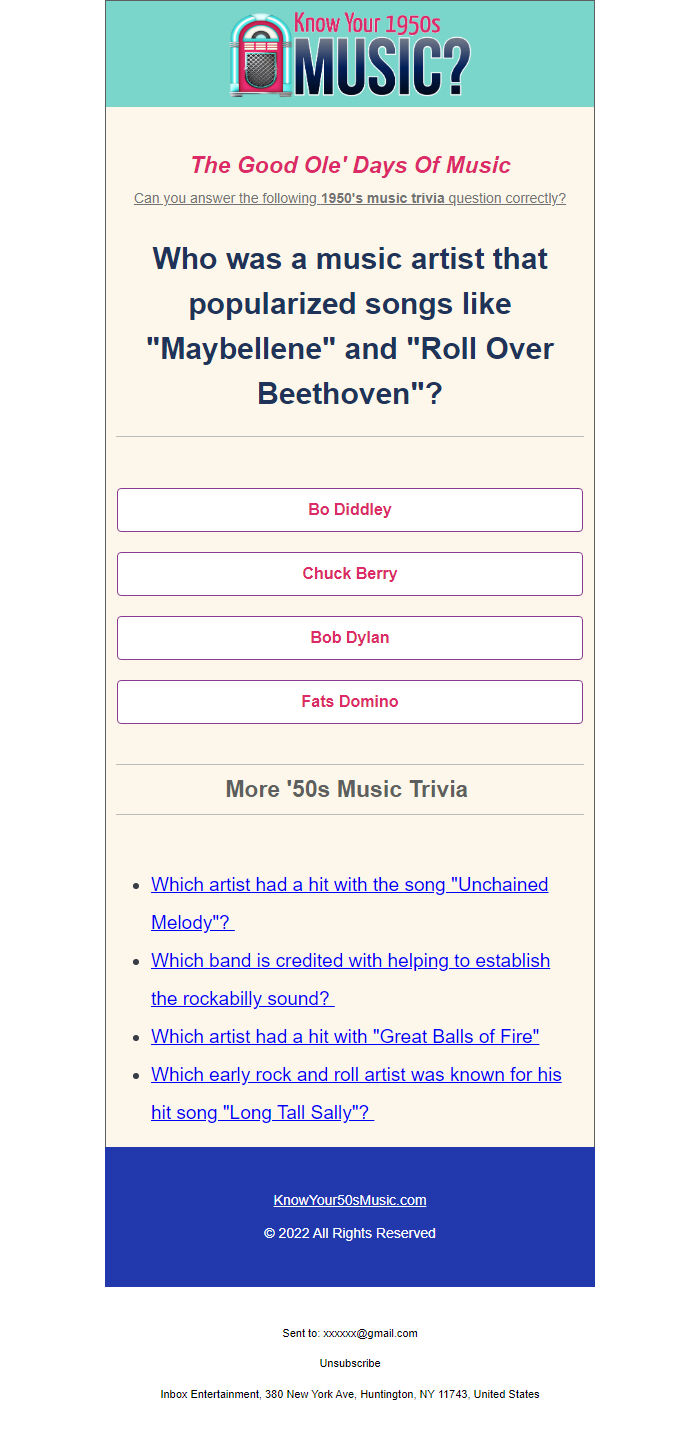The height and width of the screenshot is (1440, 700).
Task: Open the "1950's music trivia" question link
Action: tap(350, 198)
